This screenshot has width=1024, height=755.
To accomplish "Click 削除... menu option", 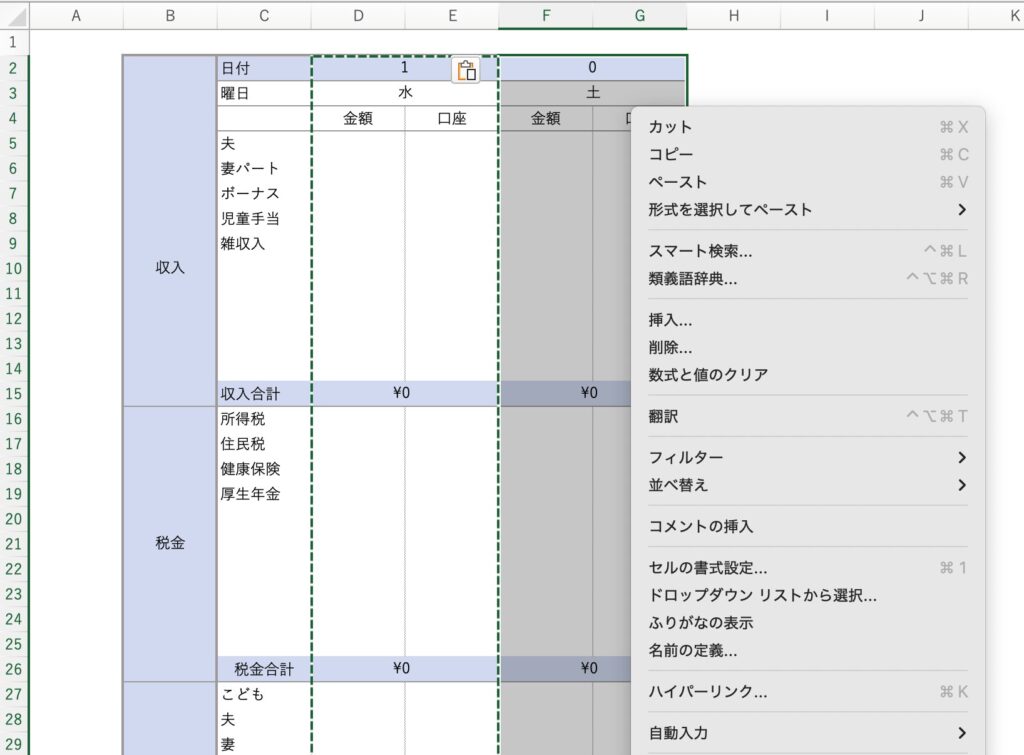I will point(670,348).
